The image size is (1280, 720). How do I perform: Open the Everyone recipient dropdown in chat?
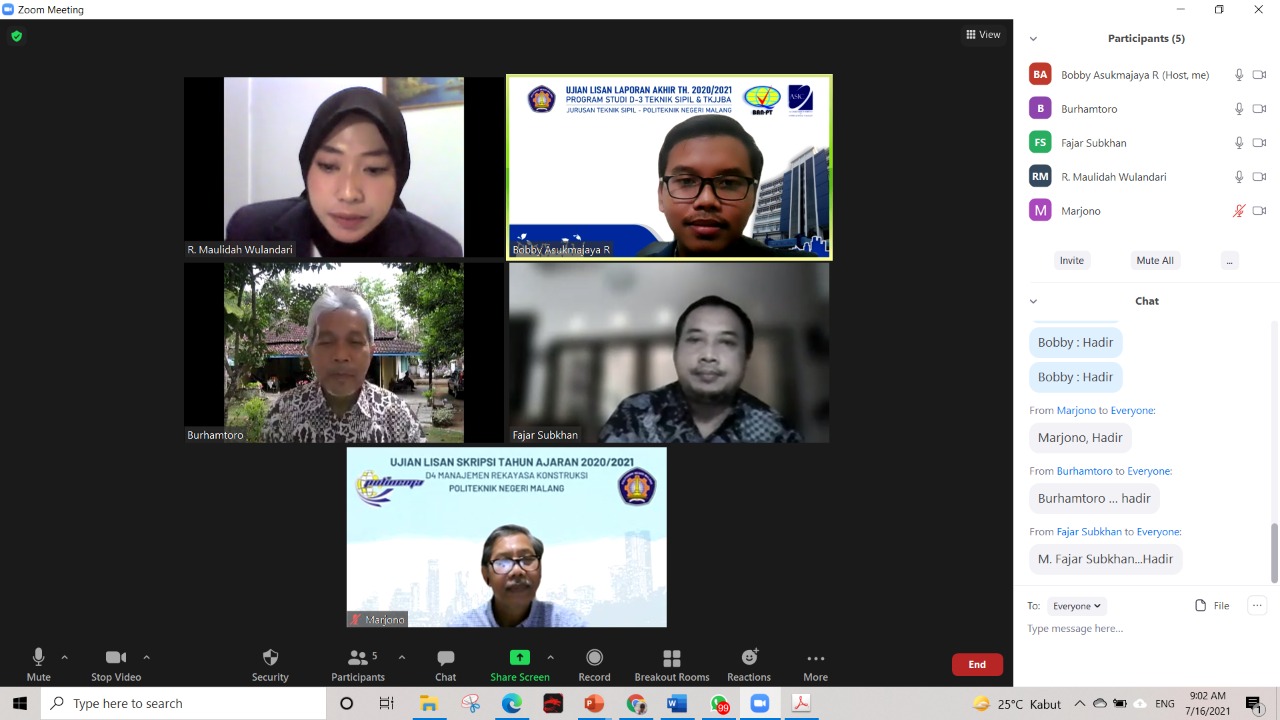(x=1076, y=606)
